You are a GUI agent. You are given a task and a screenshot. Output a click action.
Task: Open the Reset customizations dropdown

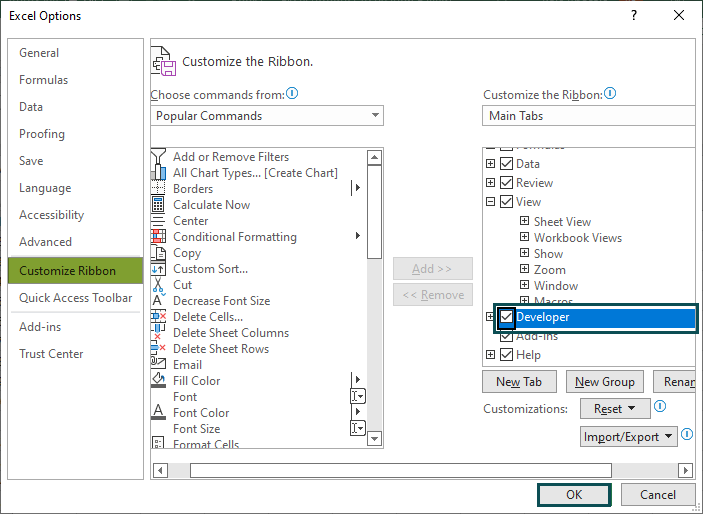pos(615,409)
